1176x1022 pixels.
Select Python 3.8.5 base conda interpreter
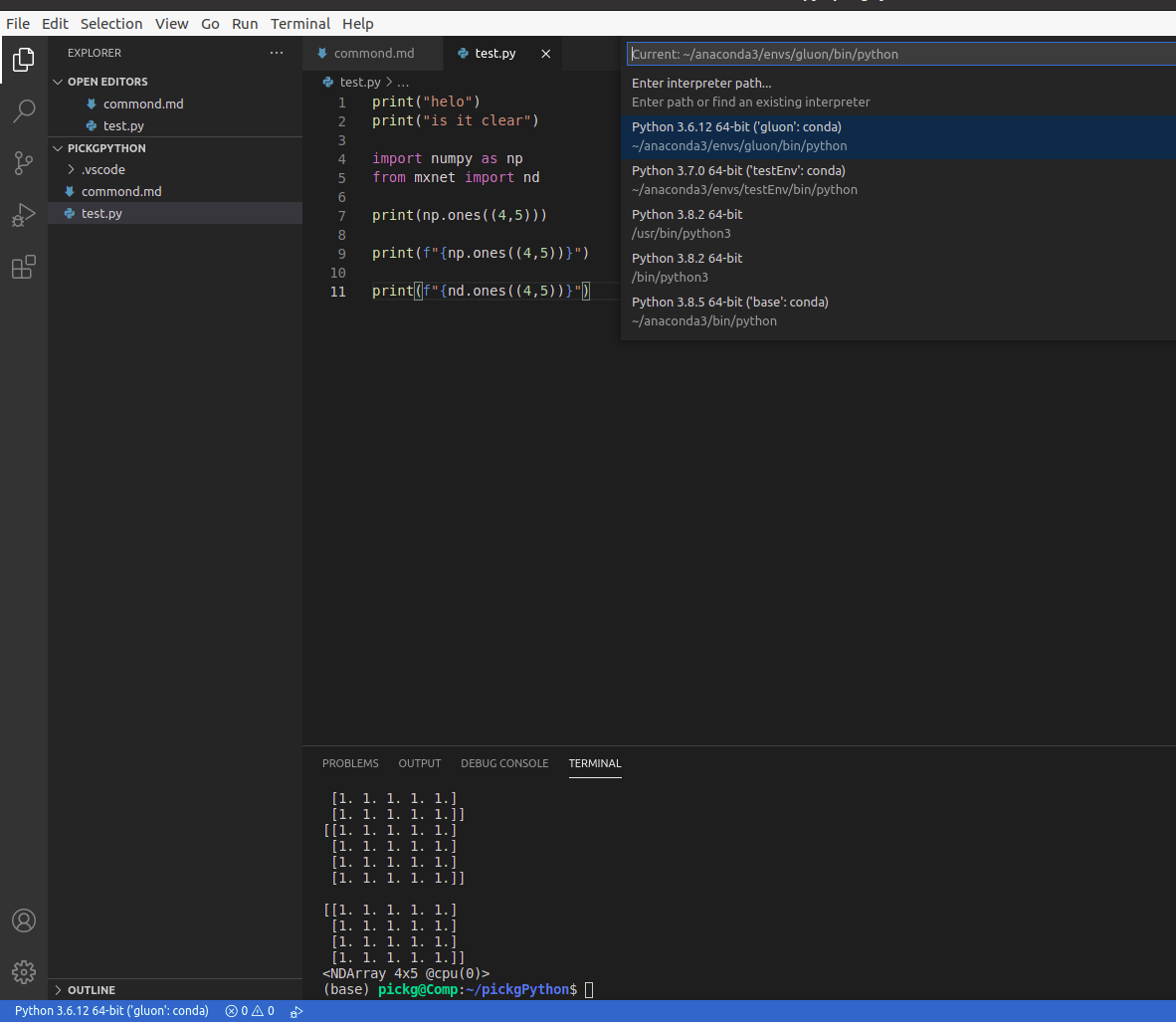898,311
